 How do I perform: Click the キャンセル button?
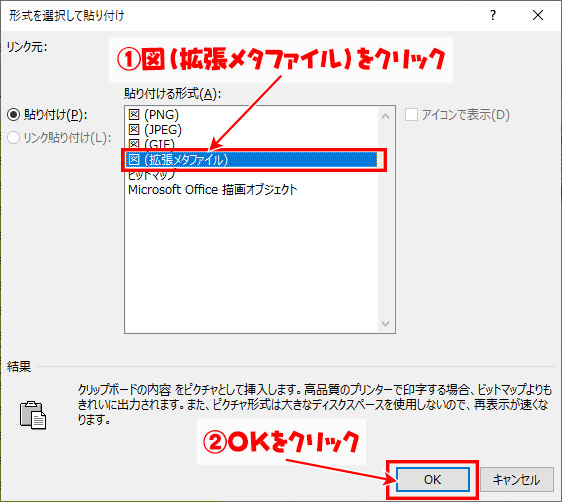[516, 479]
